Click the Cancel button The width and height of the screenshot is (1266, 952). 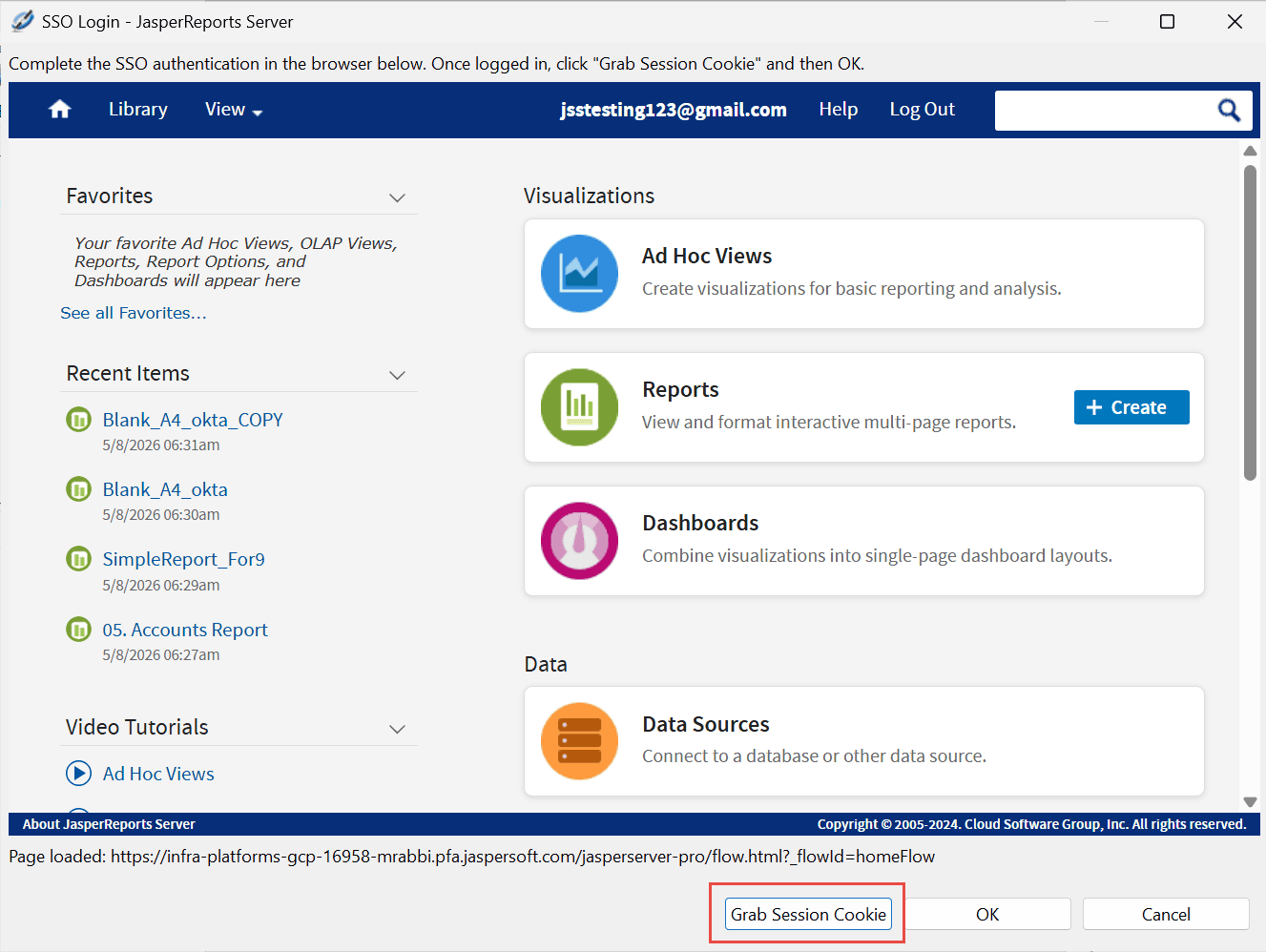pyautogui.click(x=1166, y=914)
